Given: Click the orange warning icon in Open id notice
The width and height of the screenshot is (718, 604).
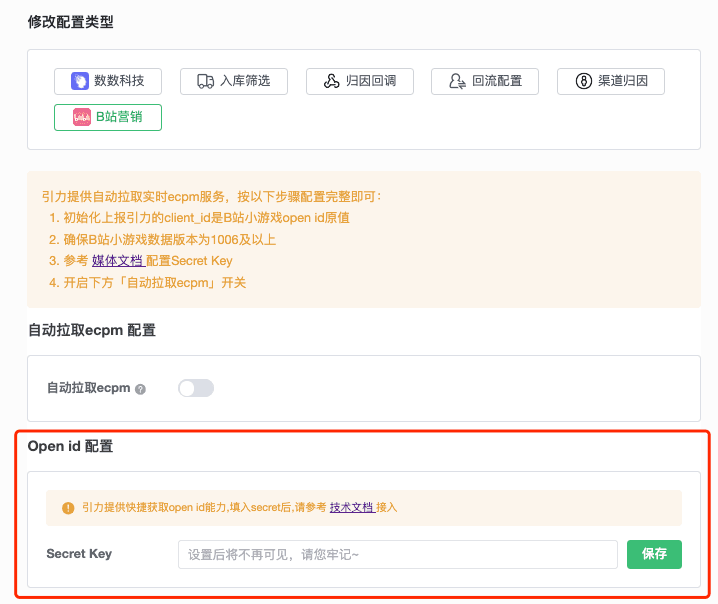Looking at the screenshot, I should 68,508.
